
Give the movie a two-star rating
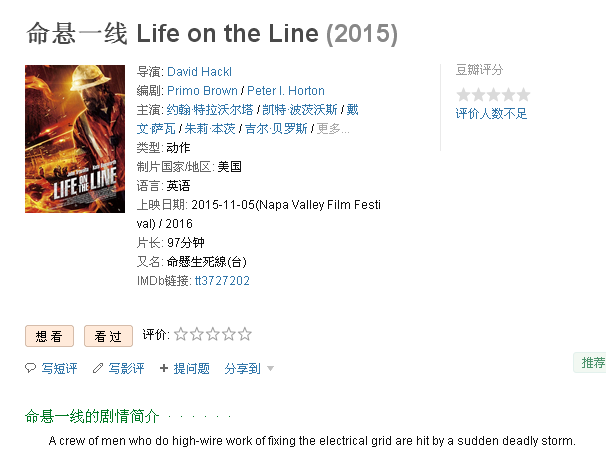(x=197, y=335)
